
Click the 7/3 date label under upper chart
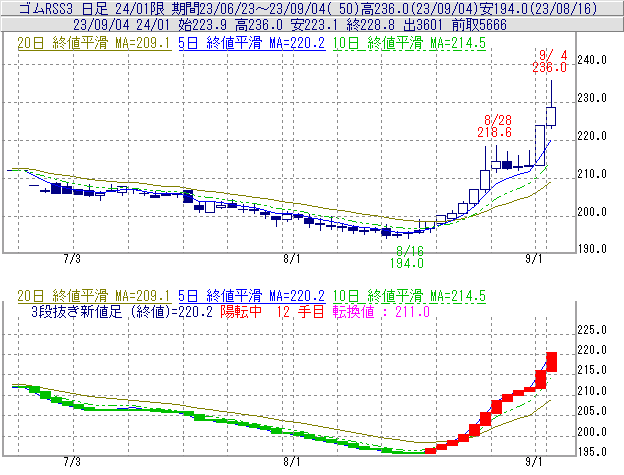pyautogui.click(x=72, y=259)
